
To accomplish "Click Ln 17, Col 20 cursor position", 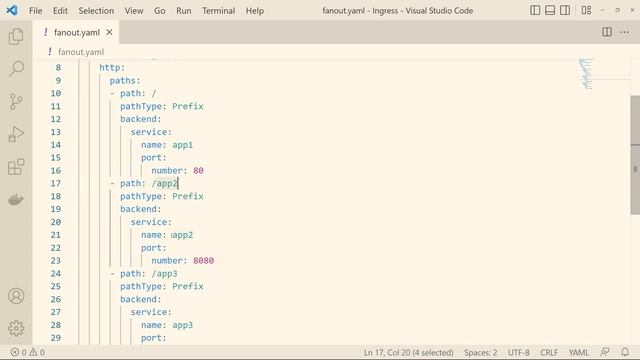I will (409, 352).
